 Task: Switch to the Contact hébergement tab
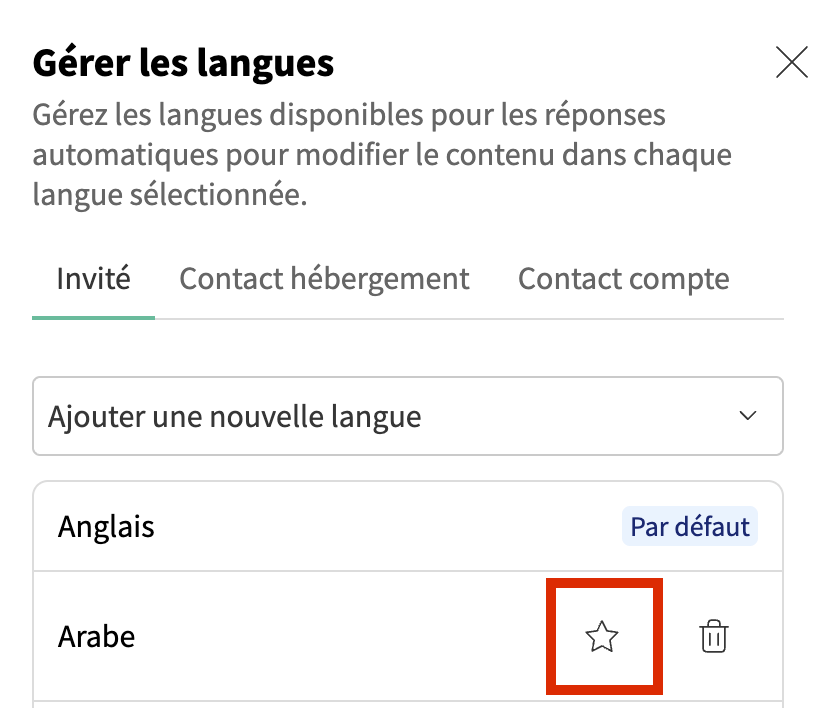[x=324, y=279]
